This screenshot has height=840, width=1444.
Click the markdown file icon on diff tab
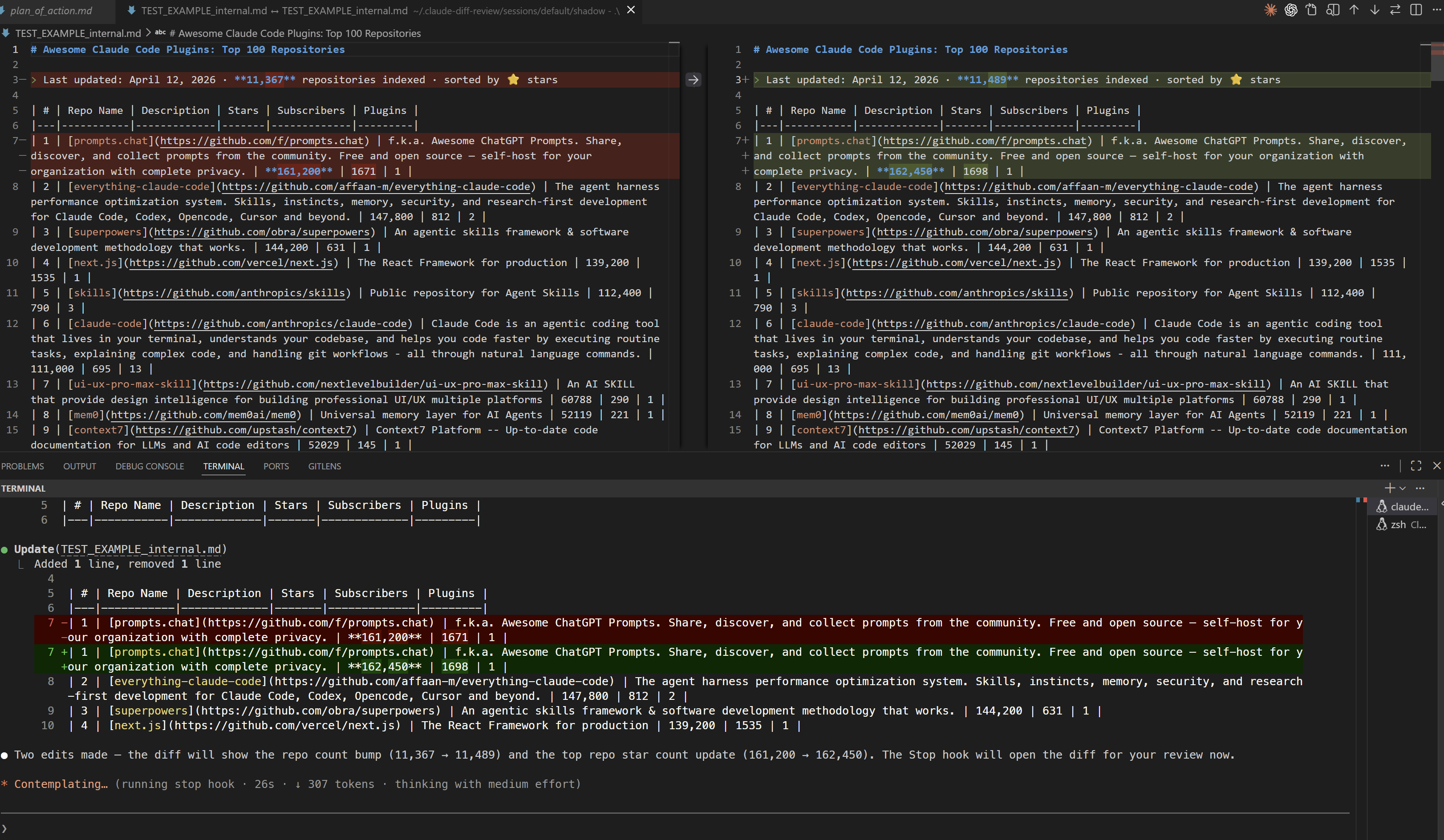click(131, 10)
